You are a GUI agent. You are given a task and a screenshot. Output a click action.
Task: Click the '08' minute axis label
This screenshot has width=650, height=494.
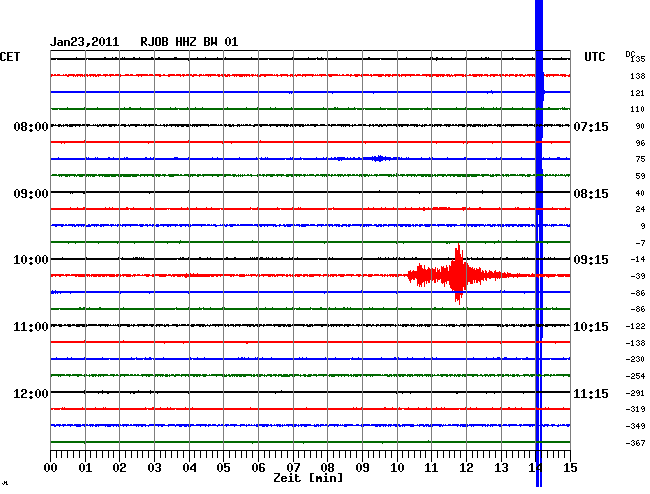(327, 468)
